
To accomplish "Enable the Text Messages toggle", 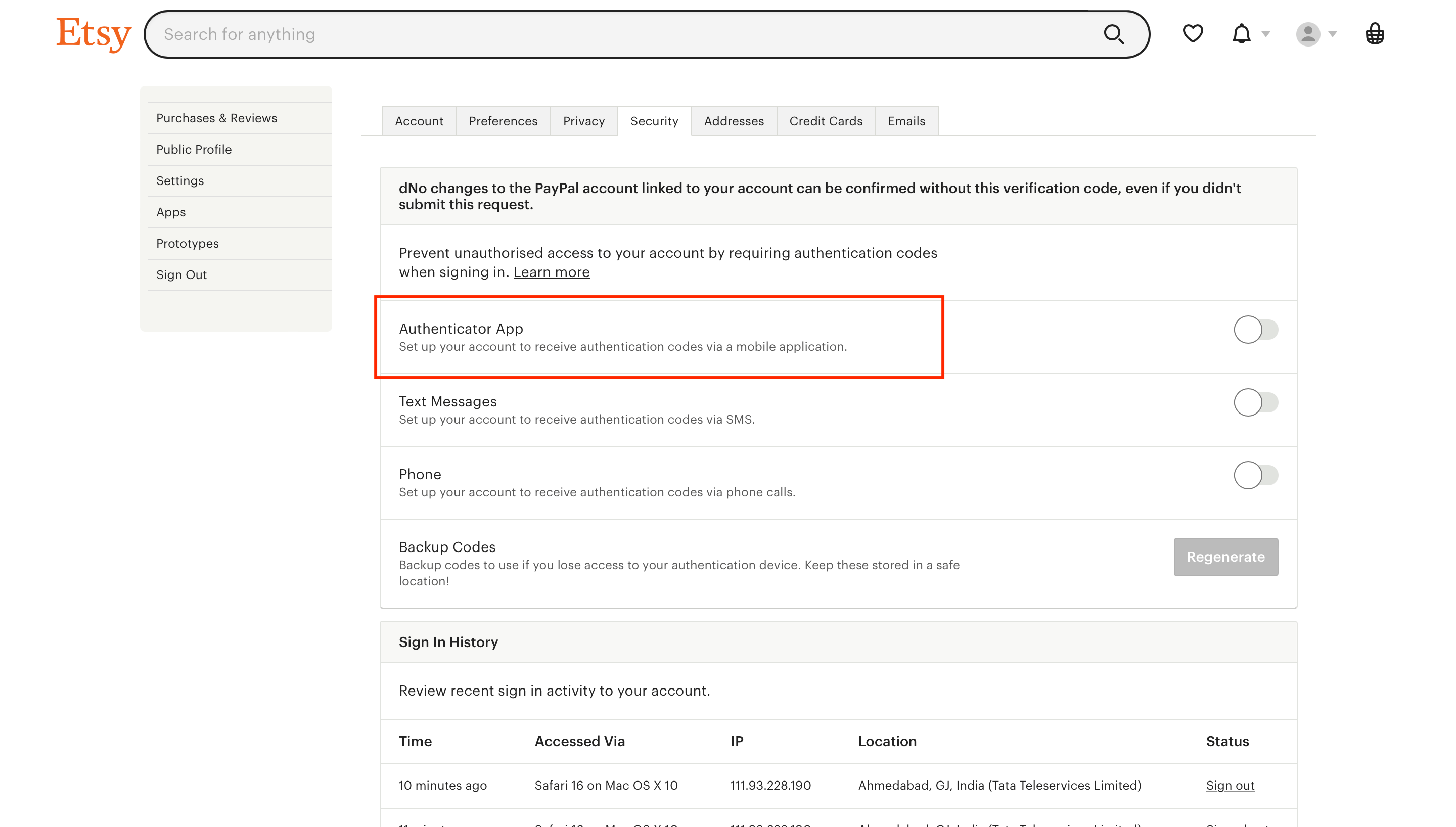I will 1255,402.
